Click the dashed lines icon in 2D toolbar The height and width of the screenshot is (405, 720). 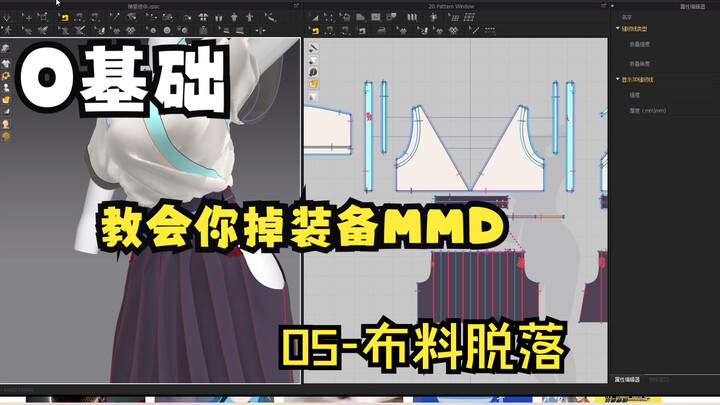coord(490,31)
